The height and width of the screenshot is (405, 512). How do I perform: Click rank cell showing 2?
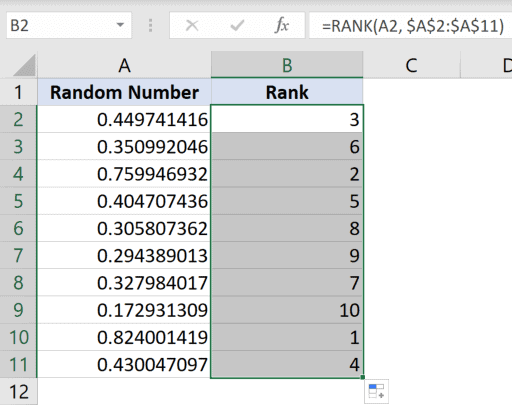[x=287, y=174]
